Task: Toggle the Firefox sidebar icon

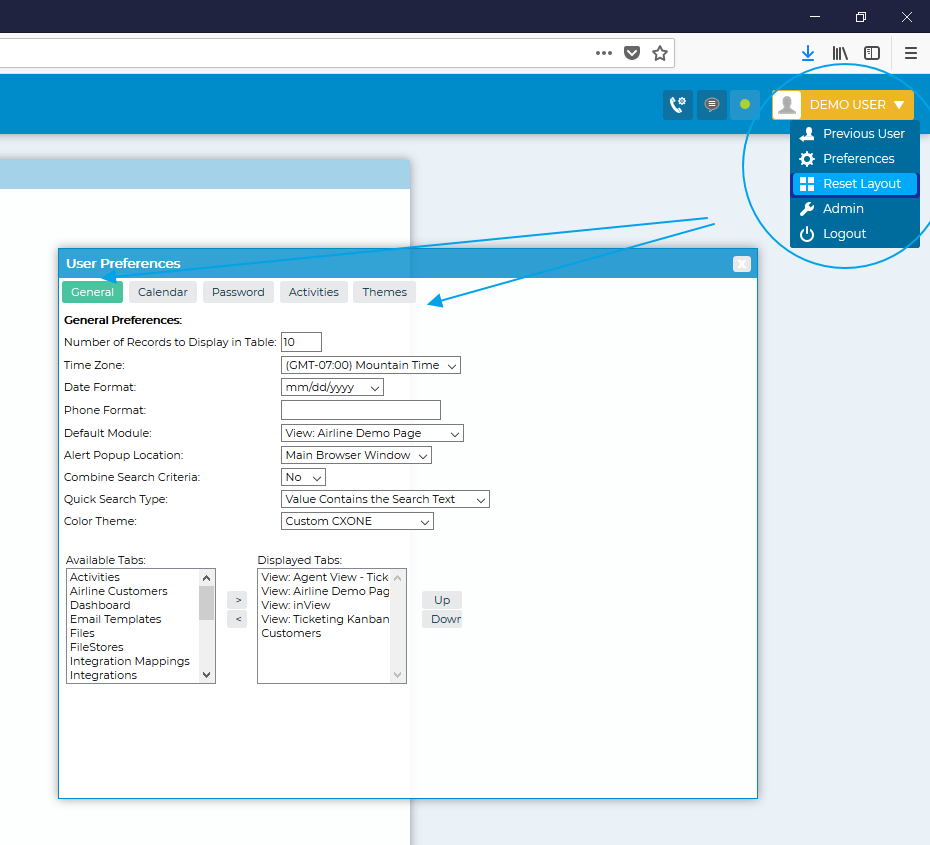Action: [x=872, y=53]
